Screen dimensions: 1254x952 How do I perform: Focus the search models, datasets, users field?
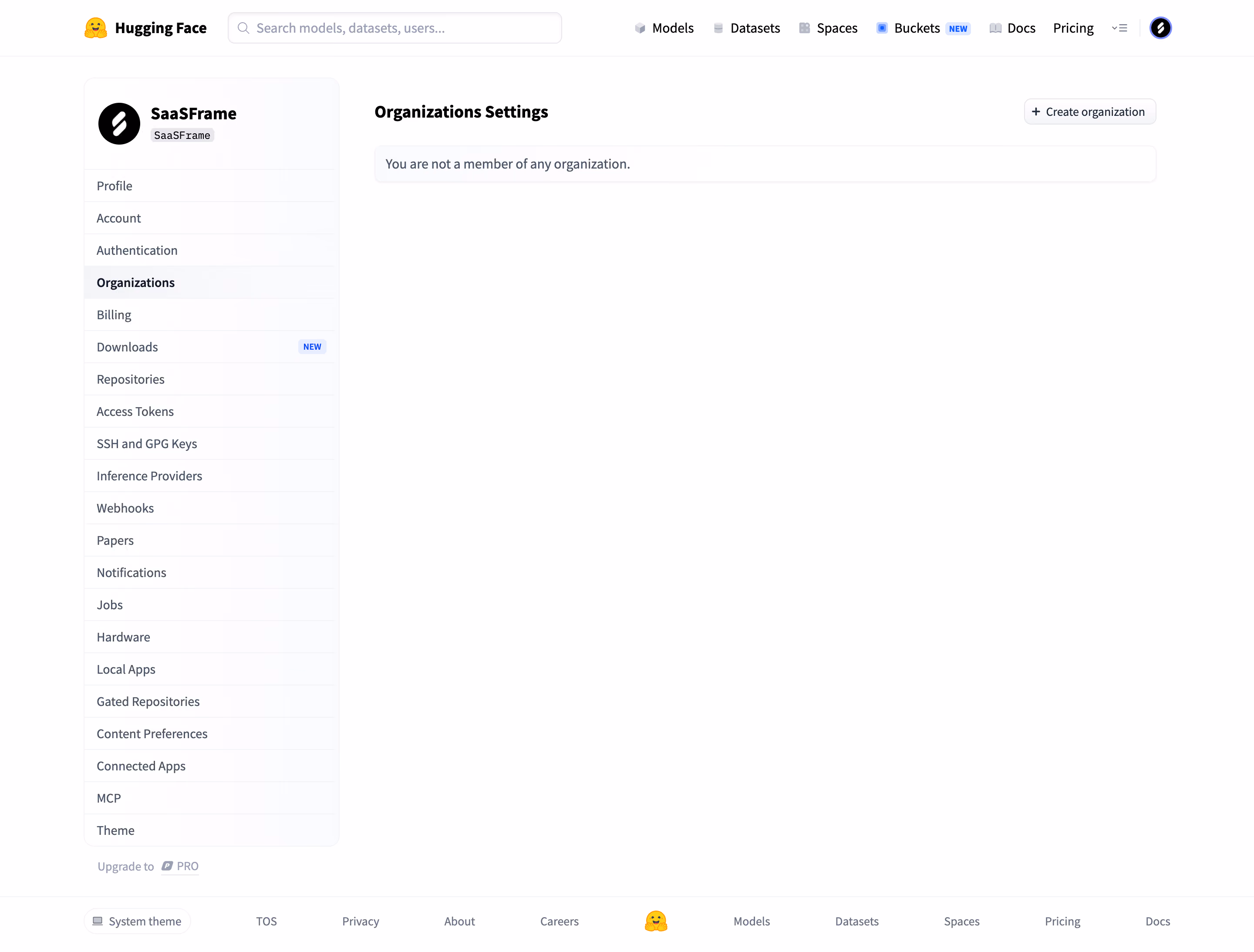click(394, 28)
